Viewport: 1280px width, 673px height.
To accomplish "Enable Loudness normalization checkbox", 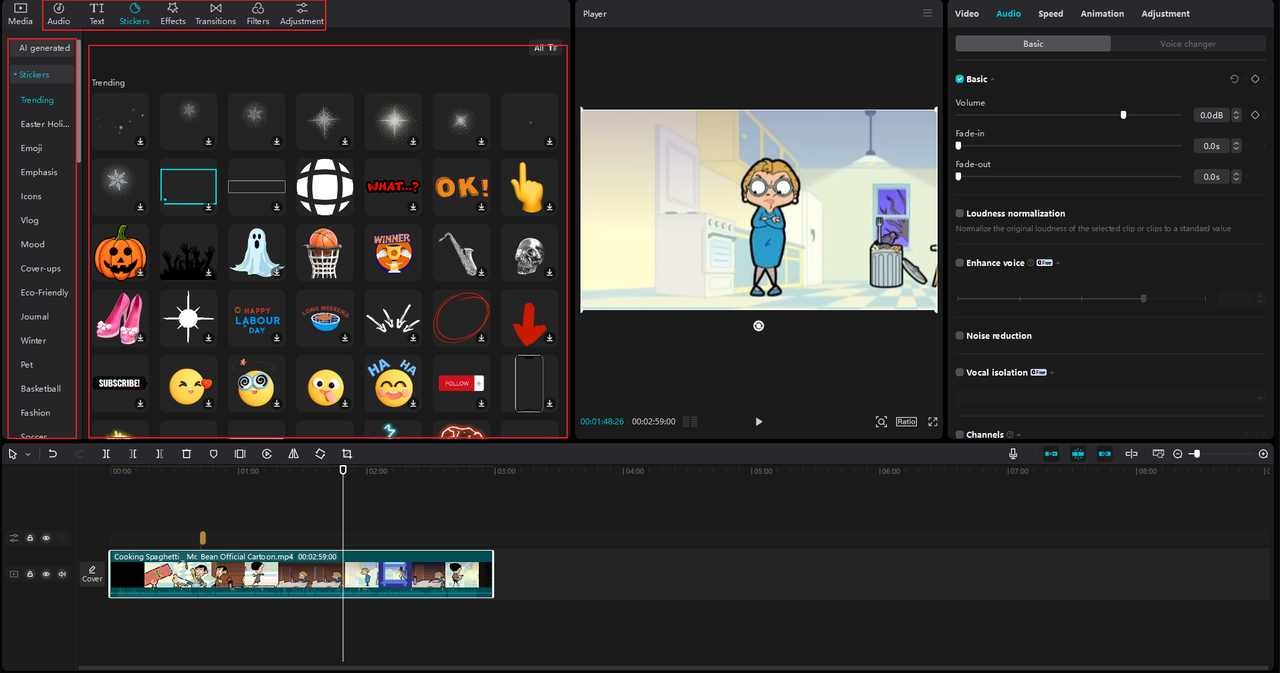I will click(x=960, y=214).
